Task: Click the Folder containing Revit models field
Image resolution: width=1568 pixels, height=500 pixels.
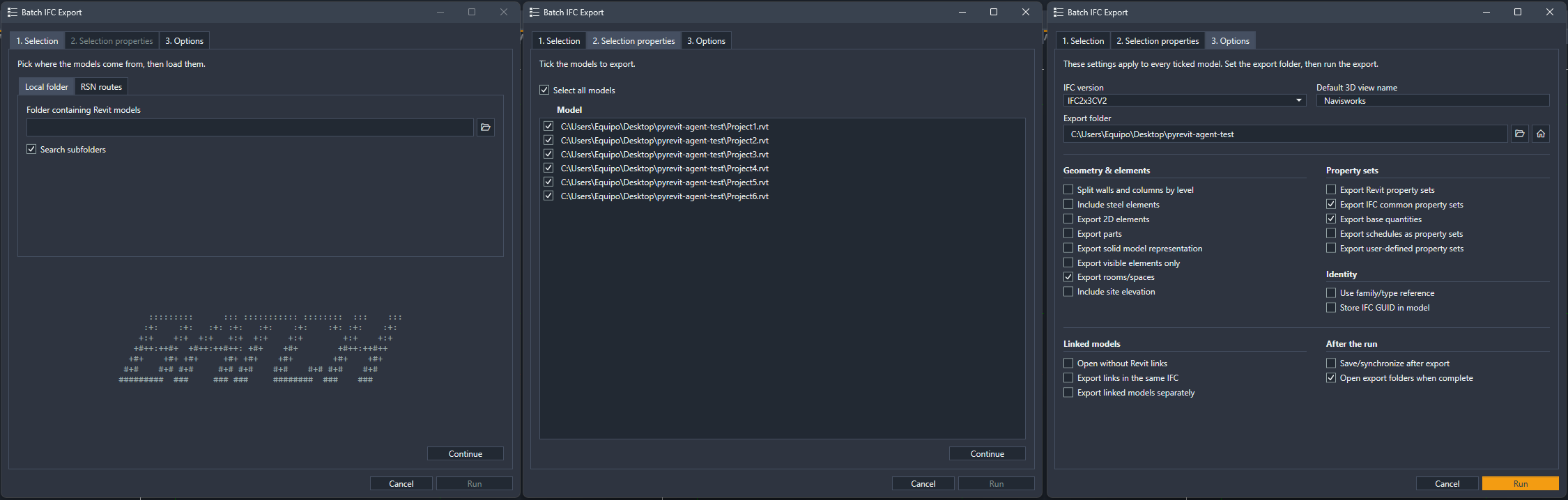Action: pos(250,127)
